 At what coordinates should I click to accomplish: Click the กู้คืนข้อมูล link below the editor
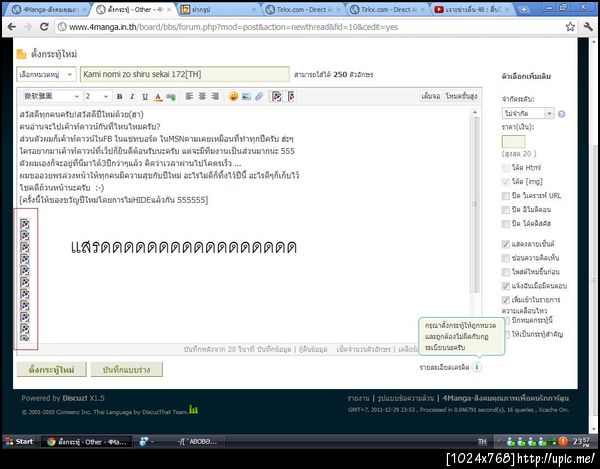pos(313,349)
